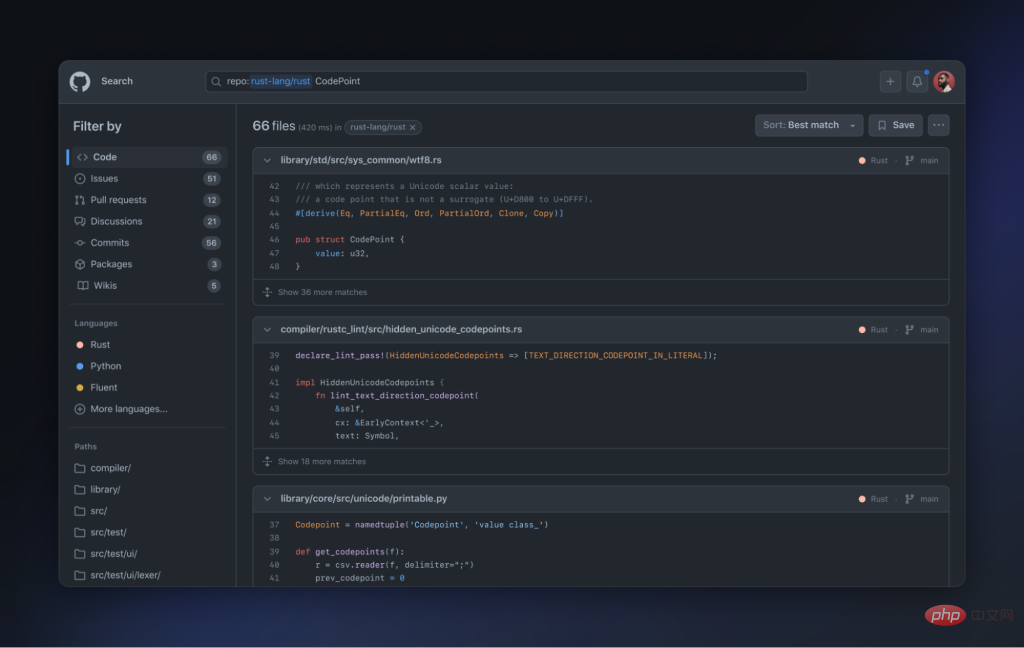
Task: Click the 66 files result count
Action: tap(274, 126)
